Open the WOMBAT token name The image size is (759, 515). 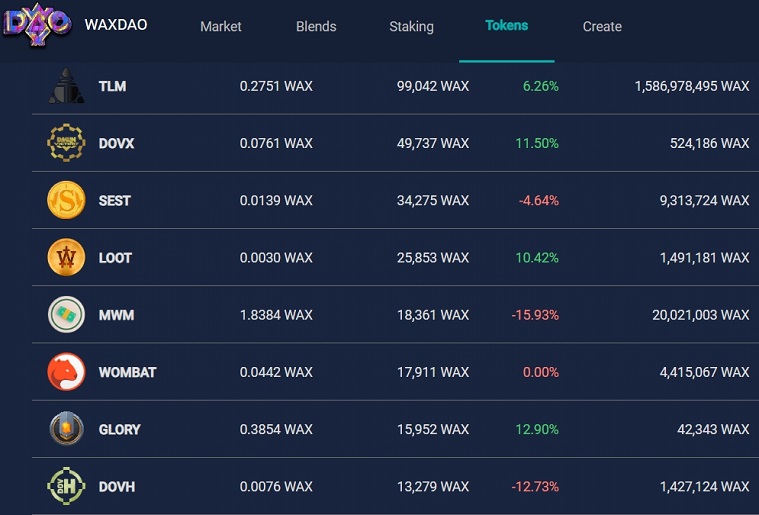click(x=127, y=372)
